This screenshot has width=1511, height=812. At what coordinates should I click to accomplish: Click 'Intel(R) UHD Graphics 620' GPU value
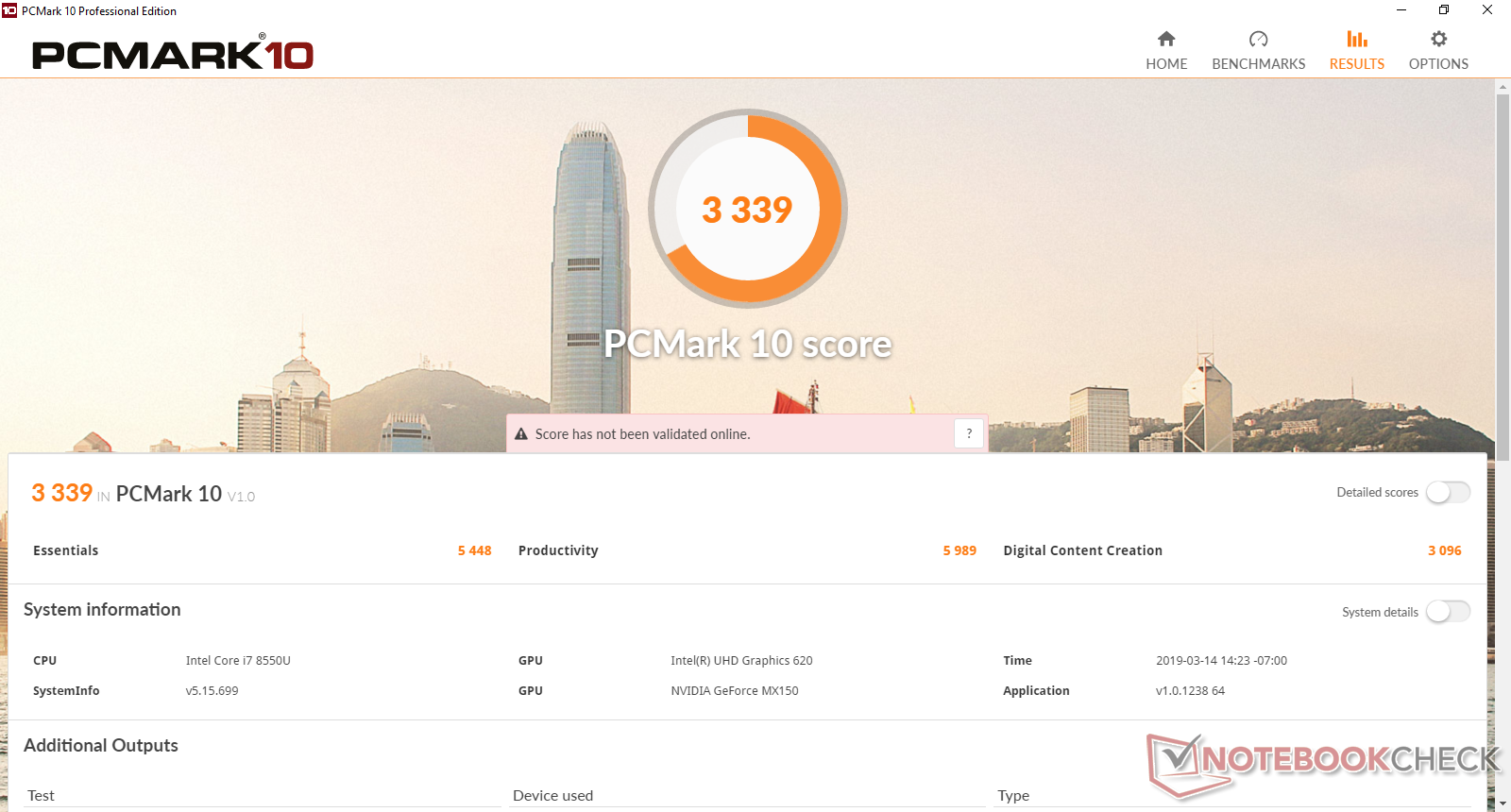(741, 661)
